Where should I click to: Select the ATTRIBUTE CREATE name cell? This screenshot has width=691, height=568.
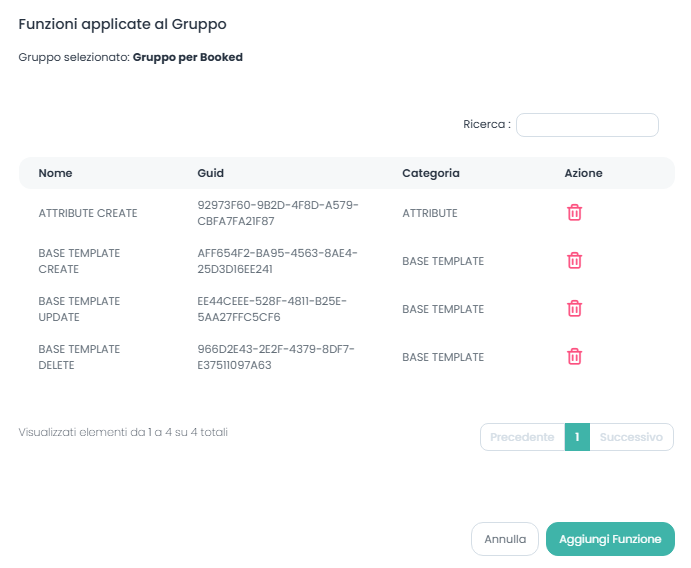pyautogui.click(x=88, y=213)
